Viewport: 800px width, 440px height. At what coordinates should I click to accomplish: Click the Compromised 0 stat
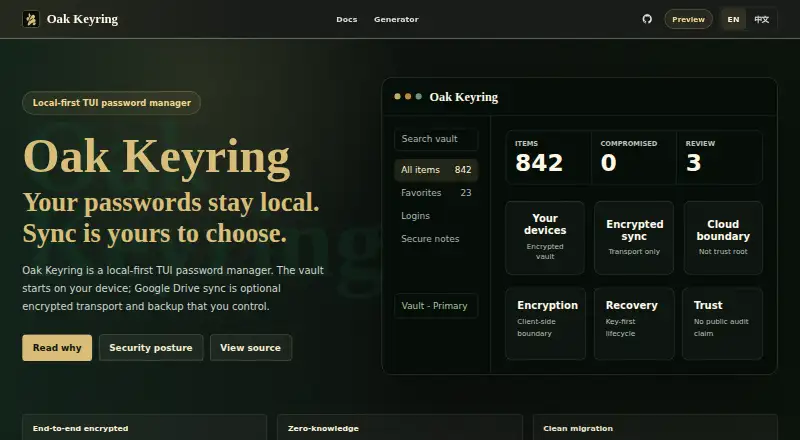tap(634, 157)
